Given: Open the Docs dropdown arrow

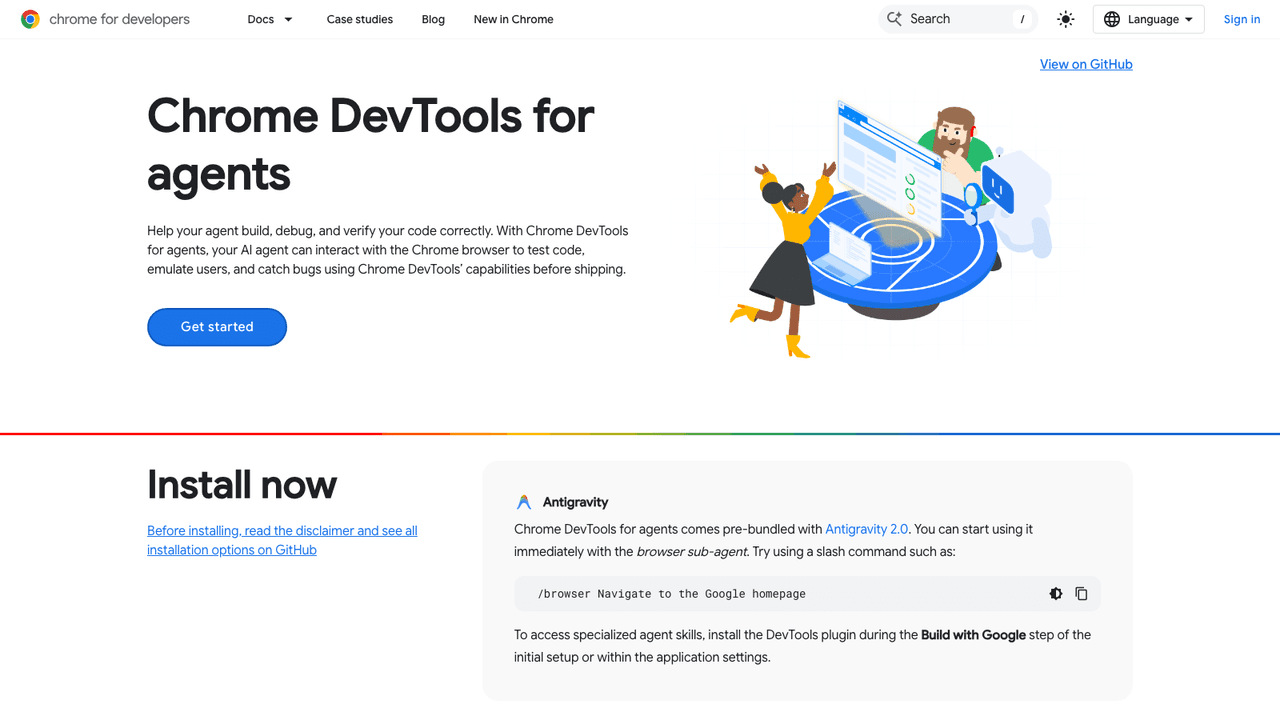Looking at the screenshot, I should [x=289, y=19].
